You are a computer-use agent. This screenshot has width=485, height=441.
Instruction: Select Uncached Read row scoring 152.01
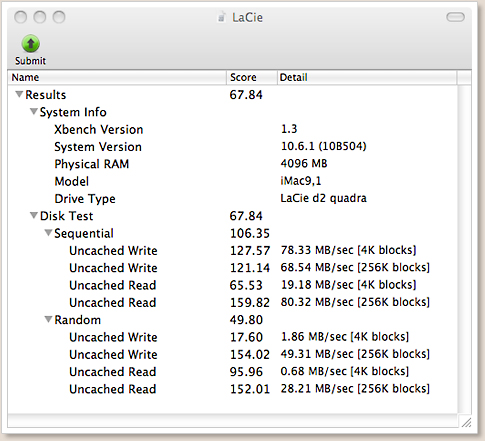(x=232, y=389)
